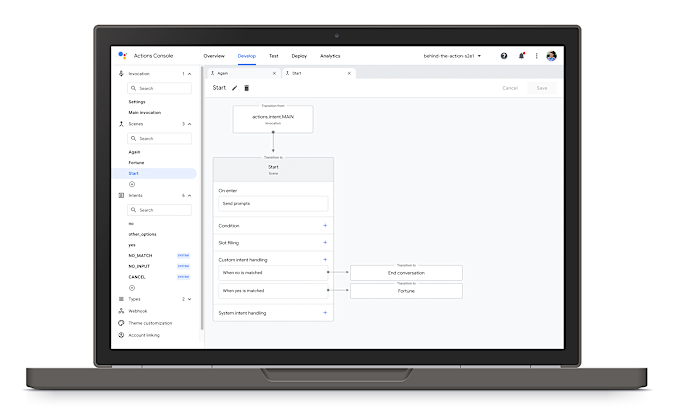Viewport: 675px width, 420px height.
Task: Click the user profile avatar
Action: pyautogui.click(x=551, y=56)
